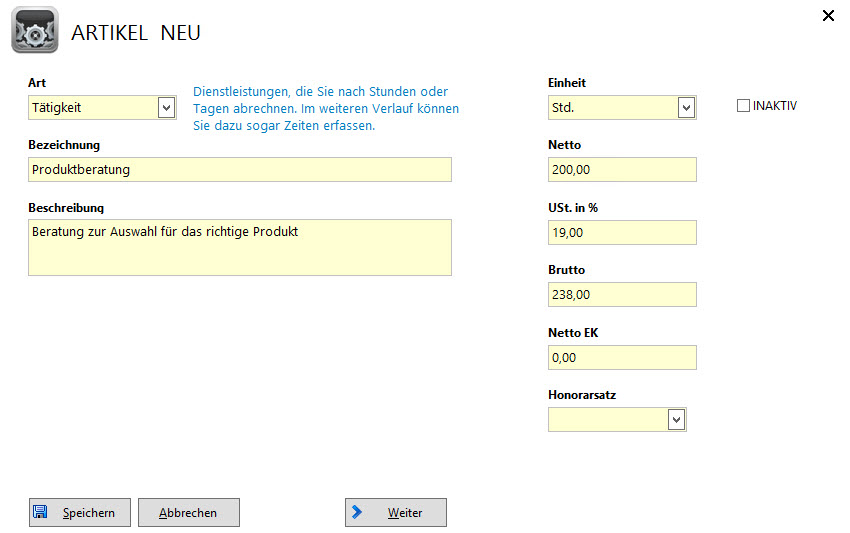The width and height of the screenshot is (850, 533).
Task: Click the INAKTIV label text
Action: [x=774, y=106]
